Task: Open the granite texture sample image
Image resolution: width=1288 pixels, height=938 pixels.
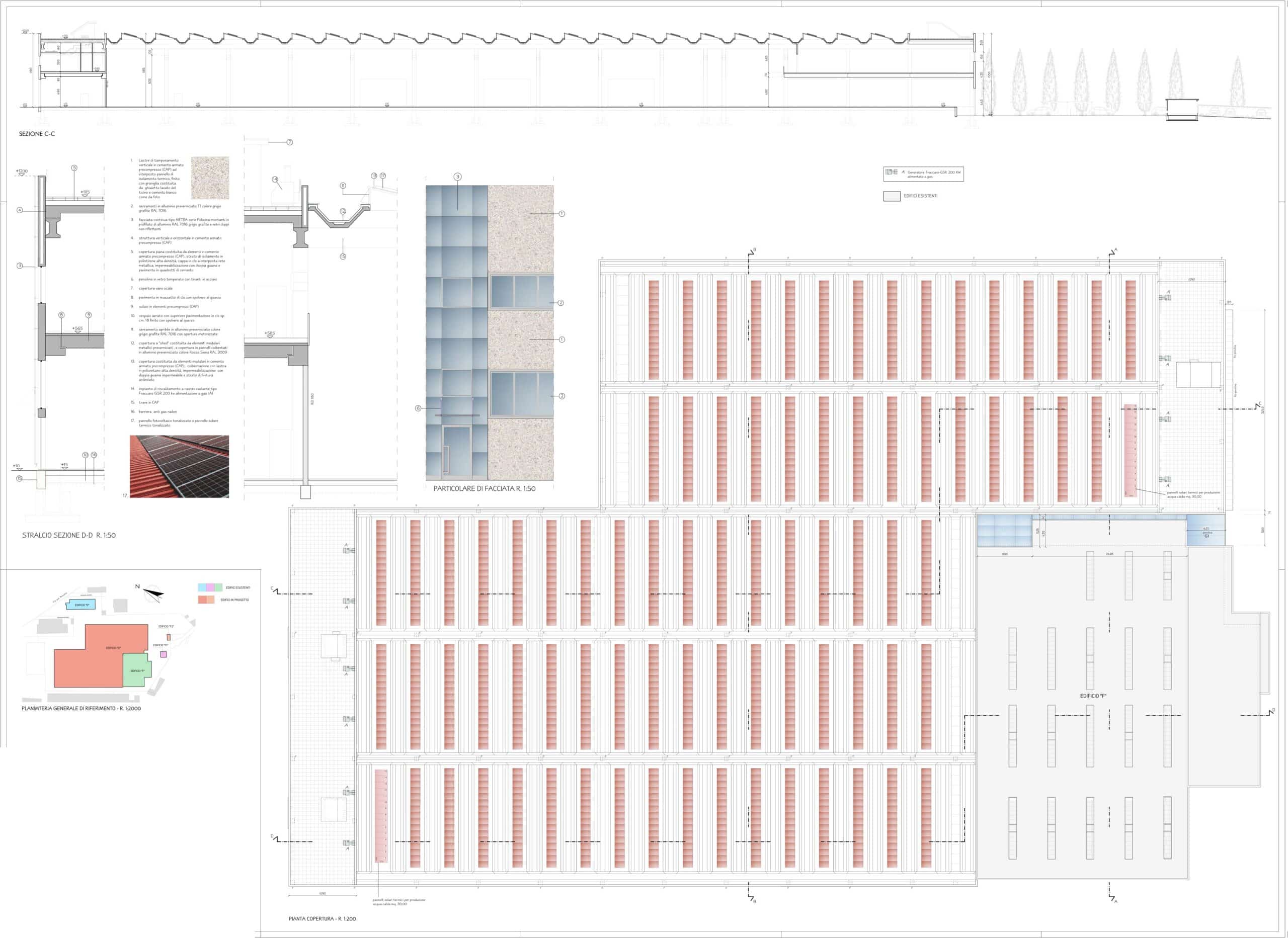Action: [x=210, y=178]
